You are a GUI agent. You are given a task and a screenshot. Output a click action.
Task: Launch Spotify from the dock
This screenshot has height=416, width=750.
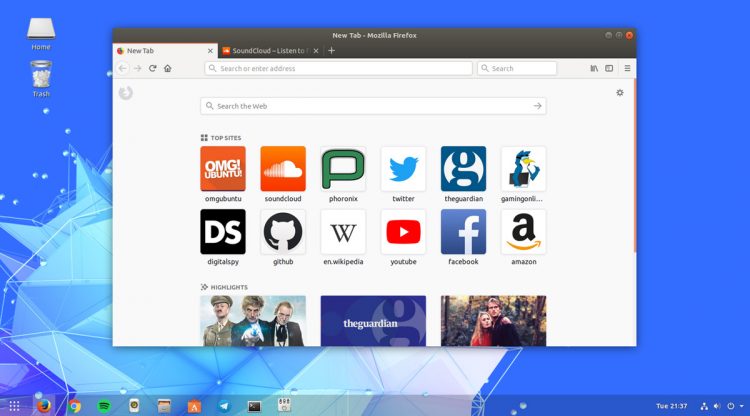104,406
